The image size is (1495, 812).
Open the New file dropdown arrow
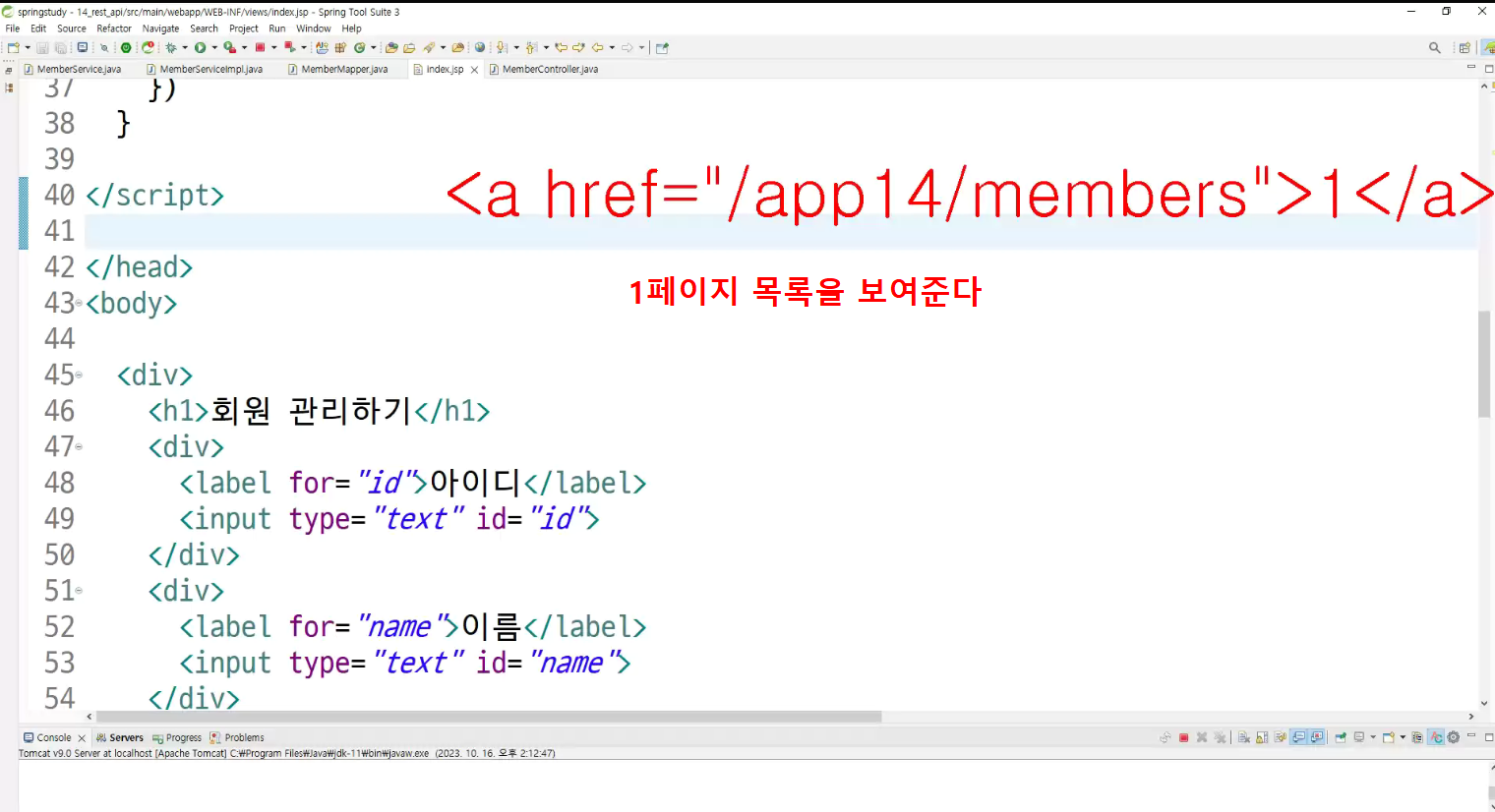pos(28,47)
